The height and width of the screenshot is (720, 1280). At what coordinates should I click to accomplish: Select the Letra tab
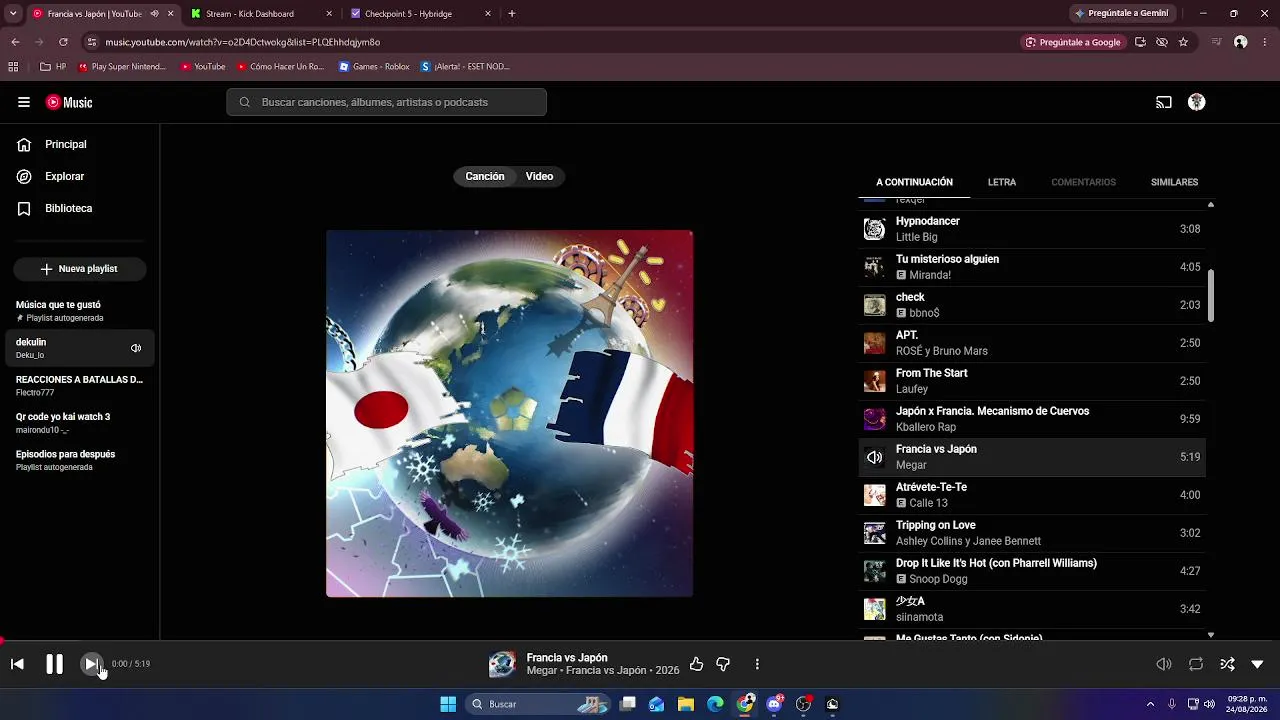1002,182
